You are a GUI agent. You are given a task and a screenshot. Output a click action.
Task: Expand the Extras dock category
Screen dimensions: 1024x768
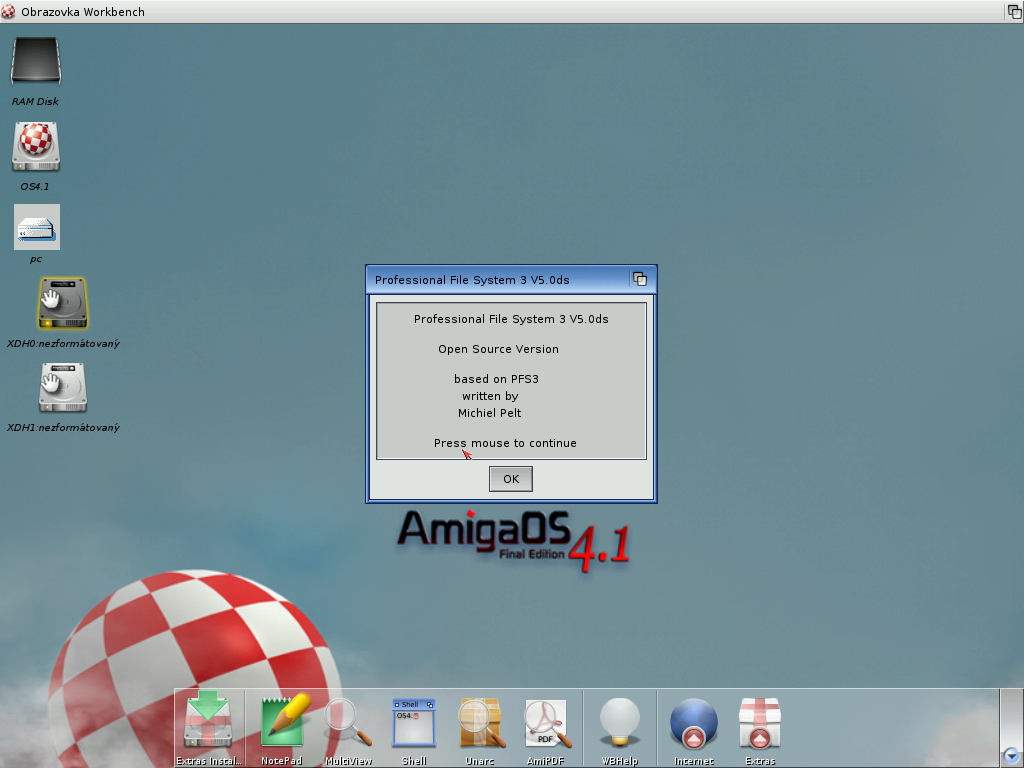(760, 722)
